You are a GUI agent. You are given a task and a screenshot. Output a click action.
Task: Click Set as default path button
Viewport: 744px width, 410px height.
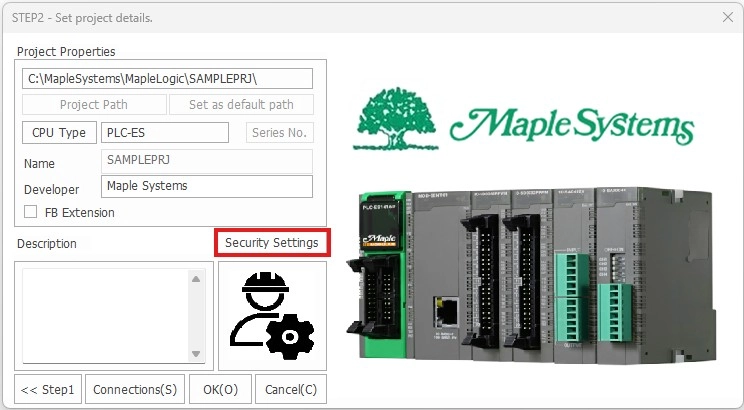pyautogui.click(x=241, y=104)
